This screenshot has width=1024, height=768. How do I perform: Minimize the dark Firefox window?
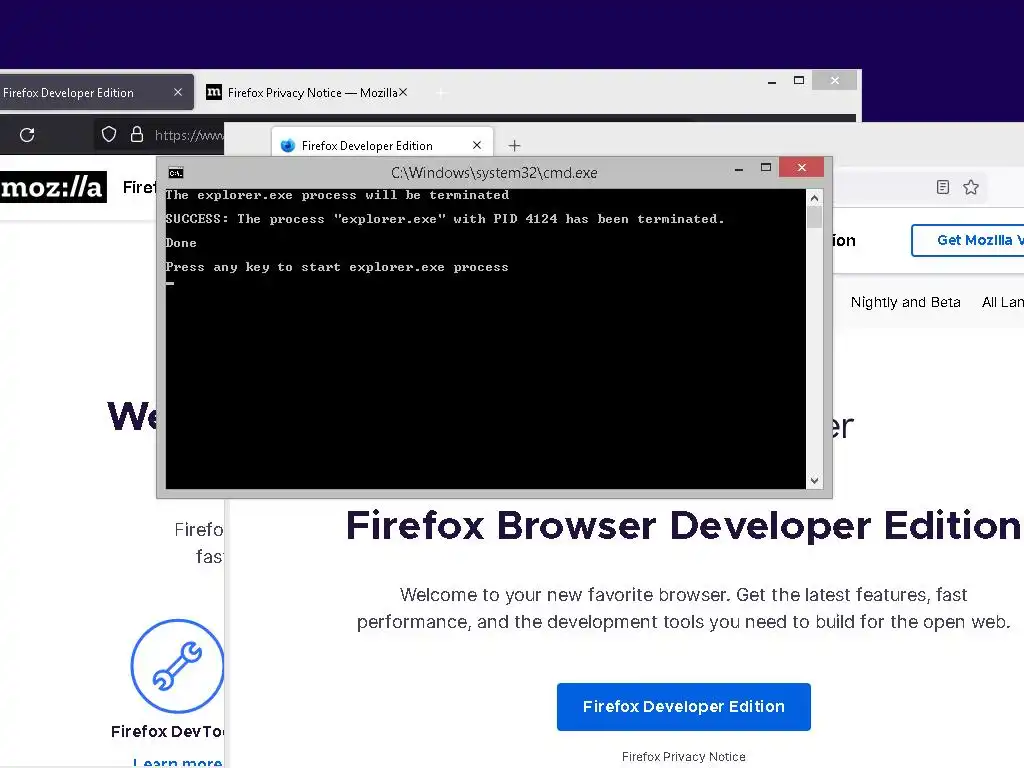772,81
